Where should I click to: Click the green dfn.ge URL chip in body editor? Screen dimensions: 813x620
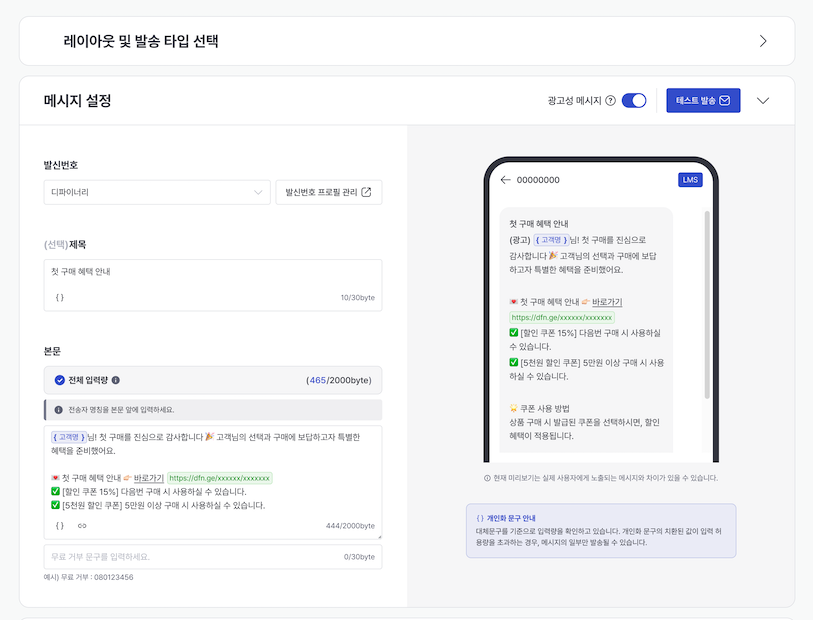tap(219, 478)
